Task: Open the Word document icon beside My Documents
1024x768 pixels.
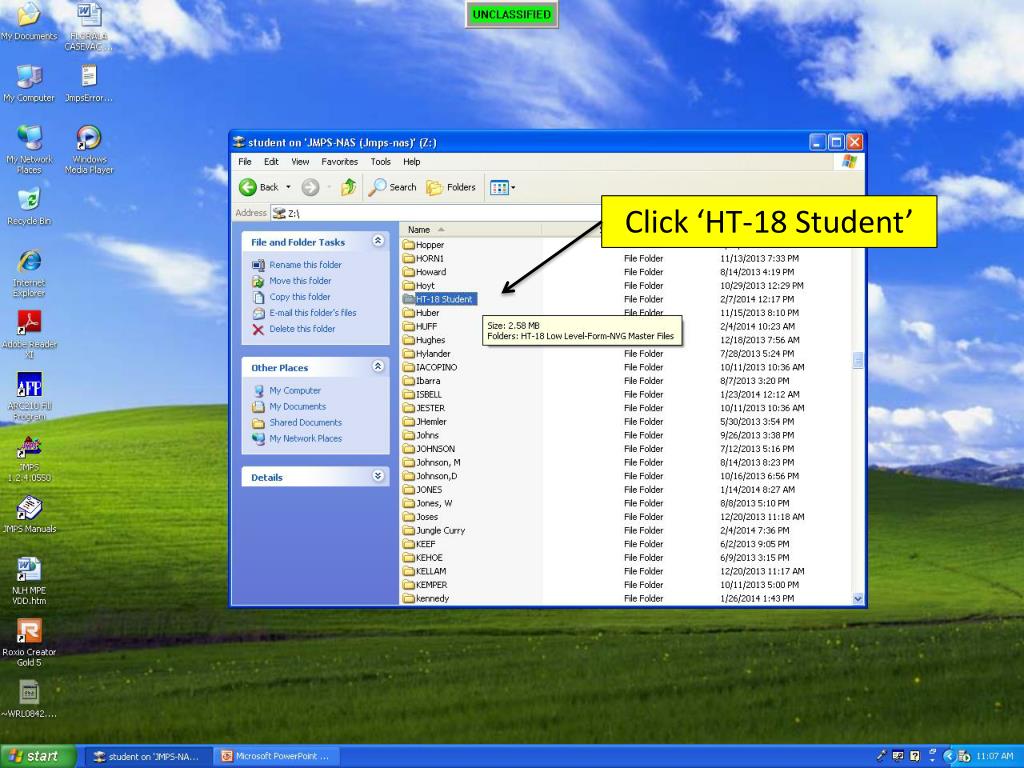Action: (89, 26)
